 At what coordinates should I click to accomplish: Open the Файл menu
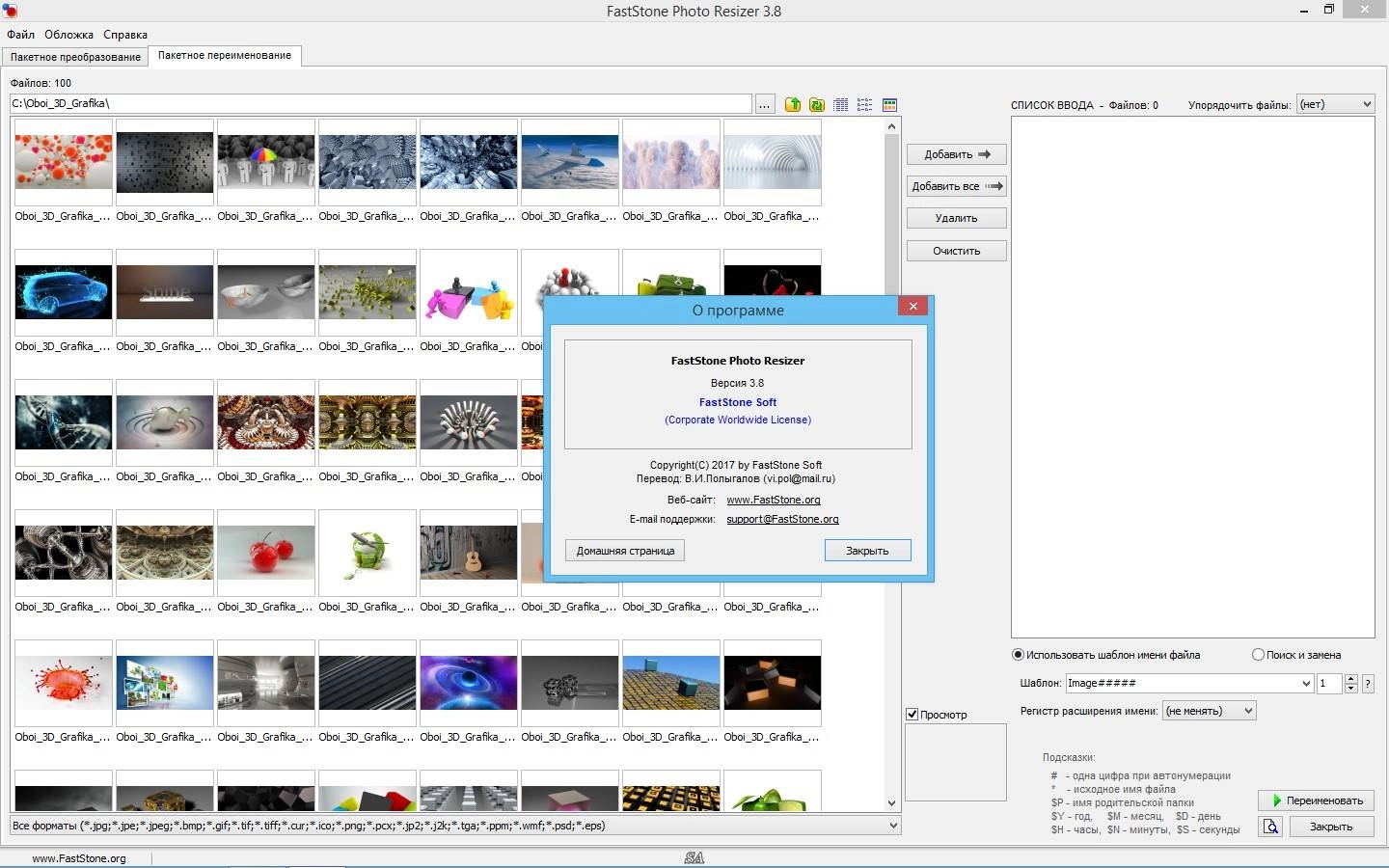20,34
